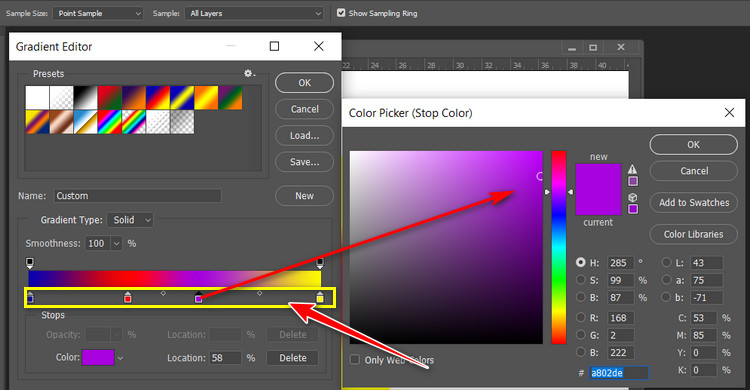The width and height of the screenshot is (750, 390).
Task: Click the not-web-safe cube icon
Action: click(x=632, y=197)
